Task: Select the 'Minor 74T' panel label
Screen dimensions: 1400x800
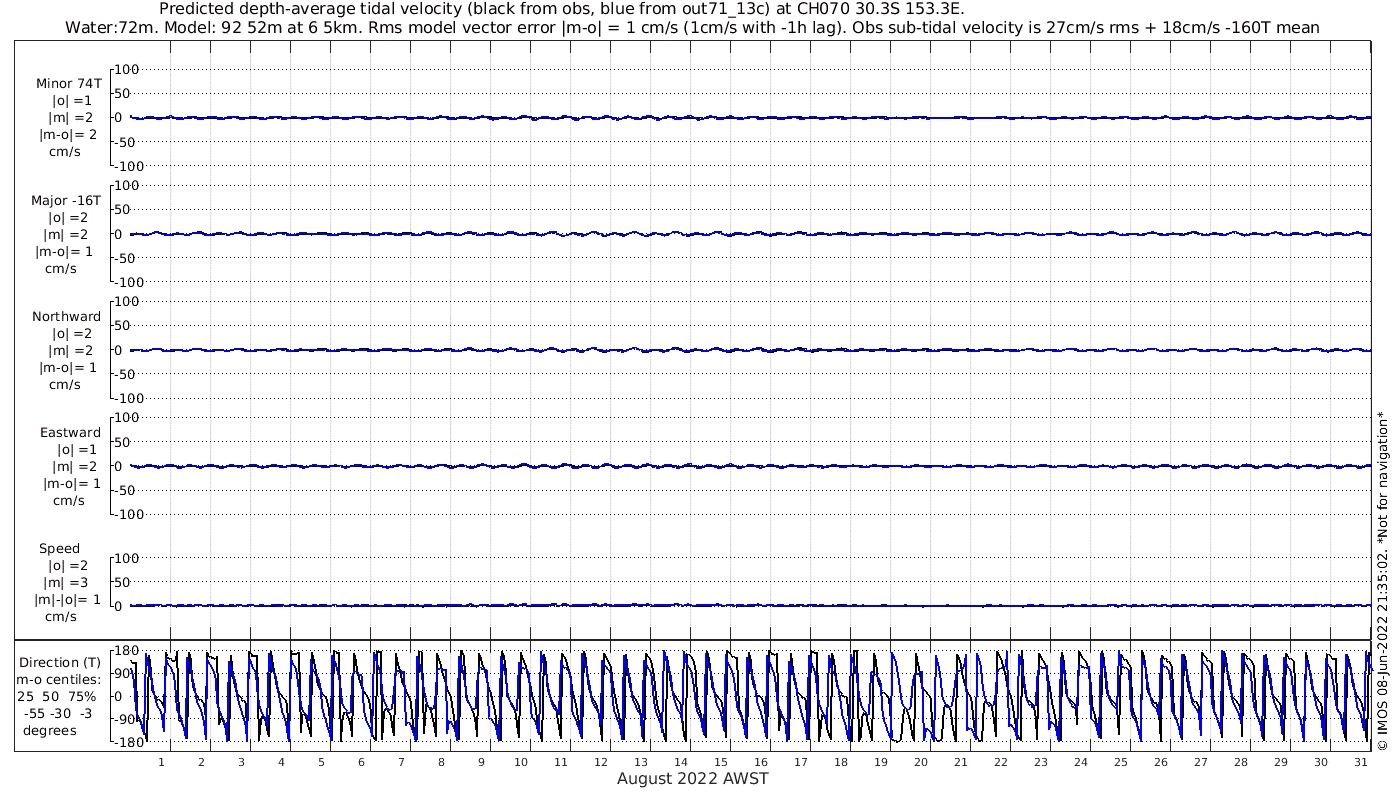Action: [68, 84]
